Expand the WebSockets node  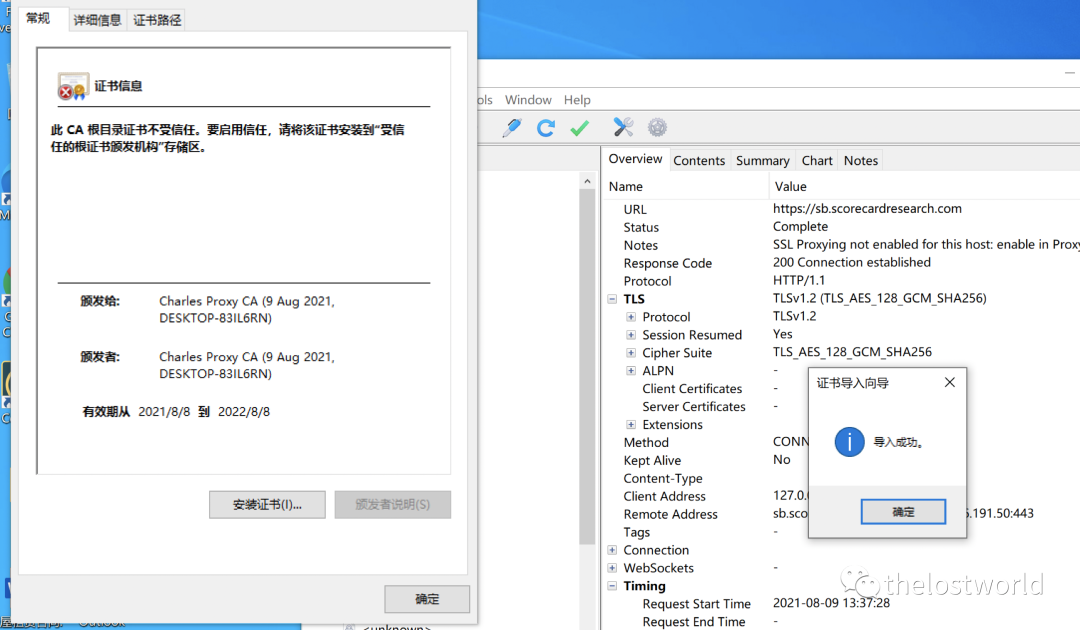(612, 568)
